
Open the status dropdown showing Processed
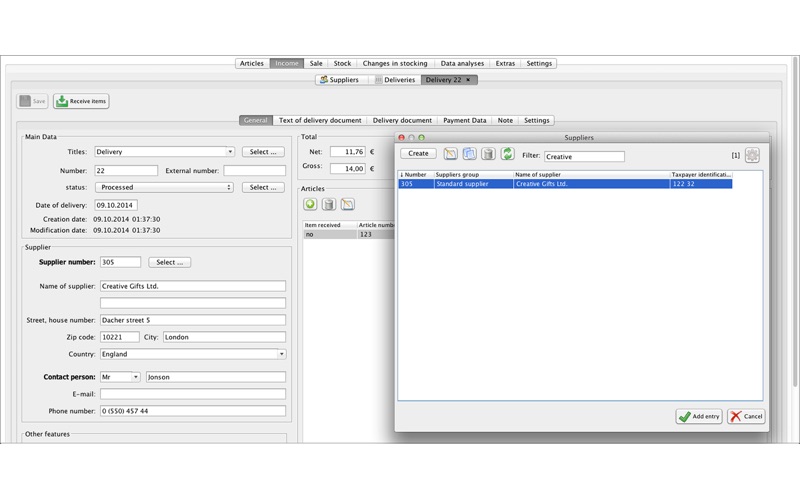coord(164,187)
